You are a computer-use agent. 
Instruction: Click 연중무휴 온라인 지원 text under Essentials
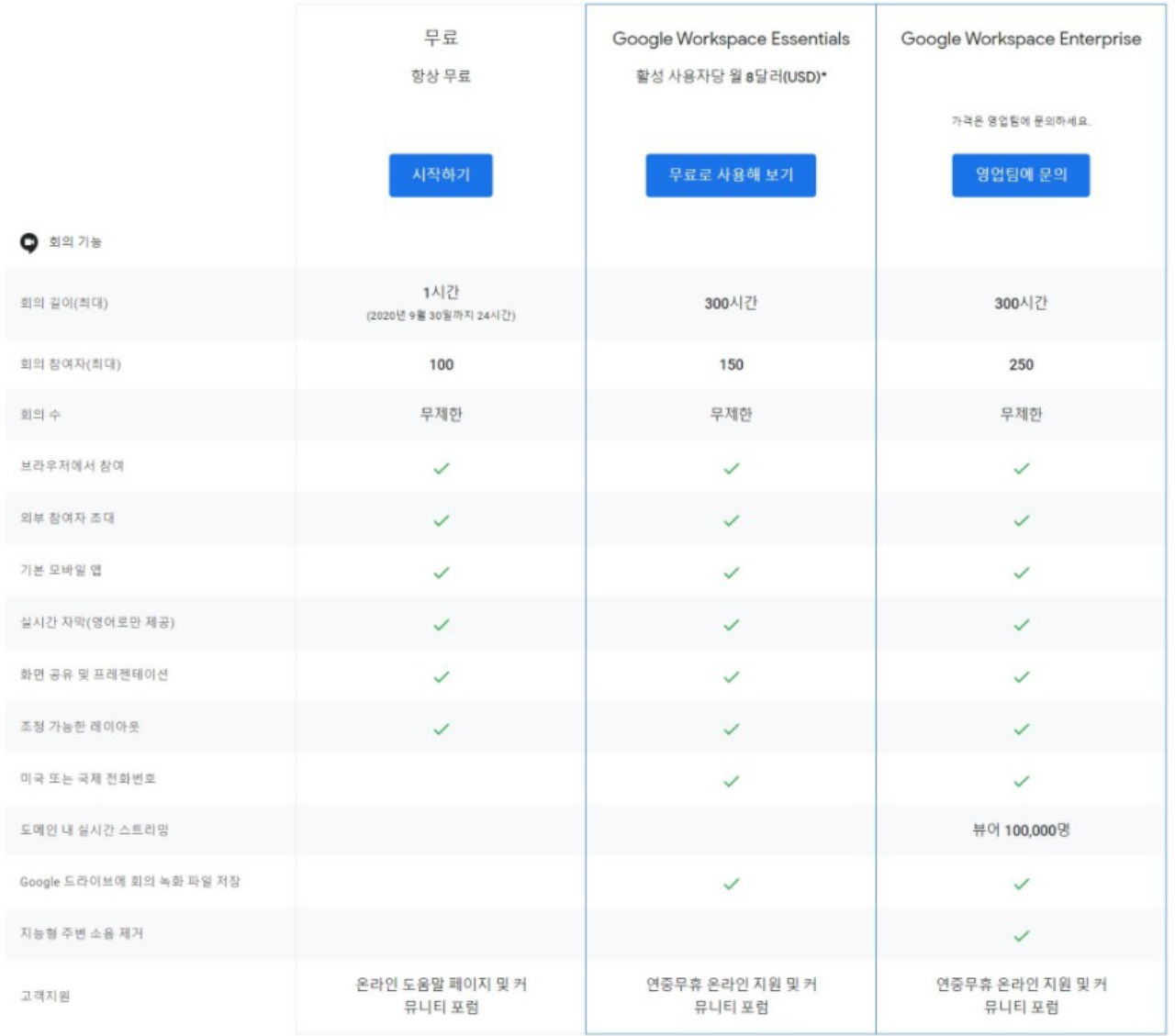tap(731, 996)
